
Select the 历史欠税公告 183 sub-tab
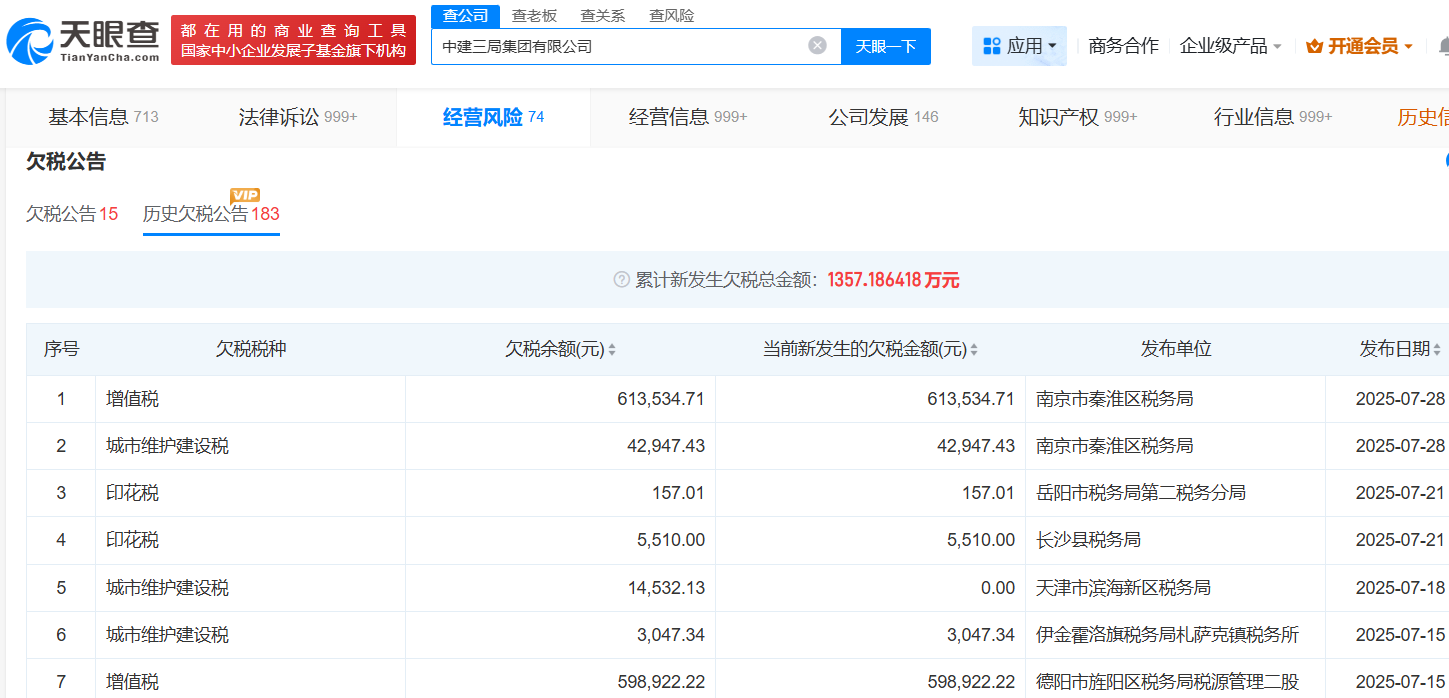click(x=211, y=213)
